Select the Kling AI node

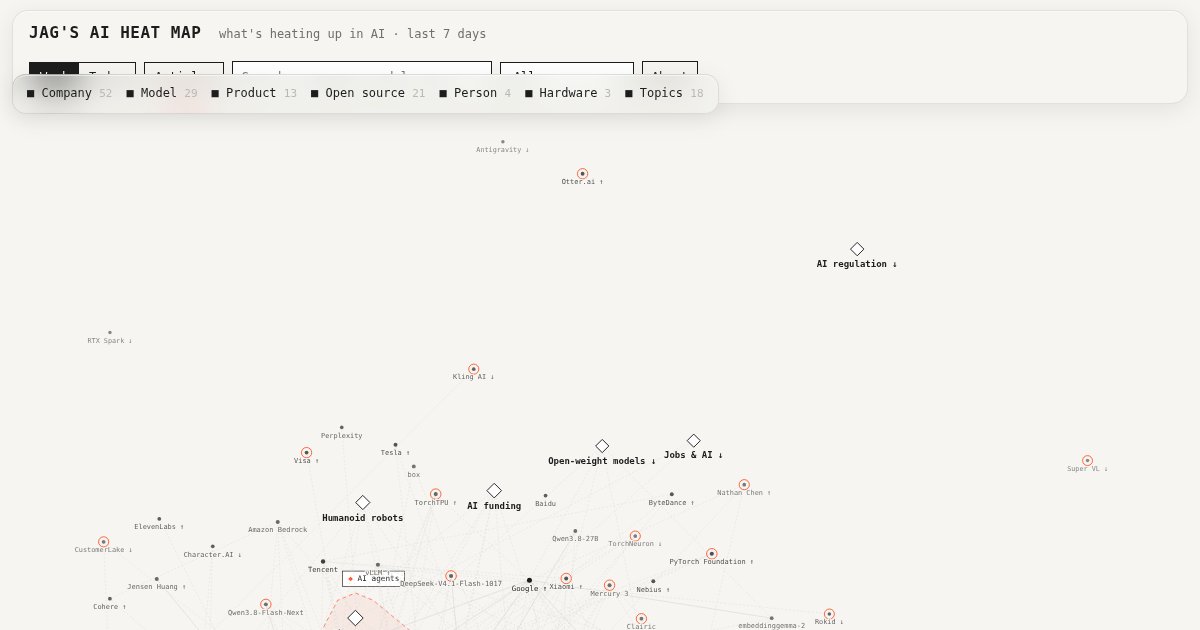click(474, 370)
